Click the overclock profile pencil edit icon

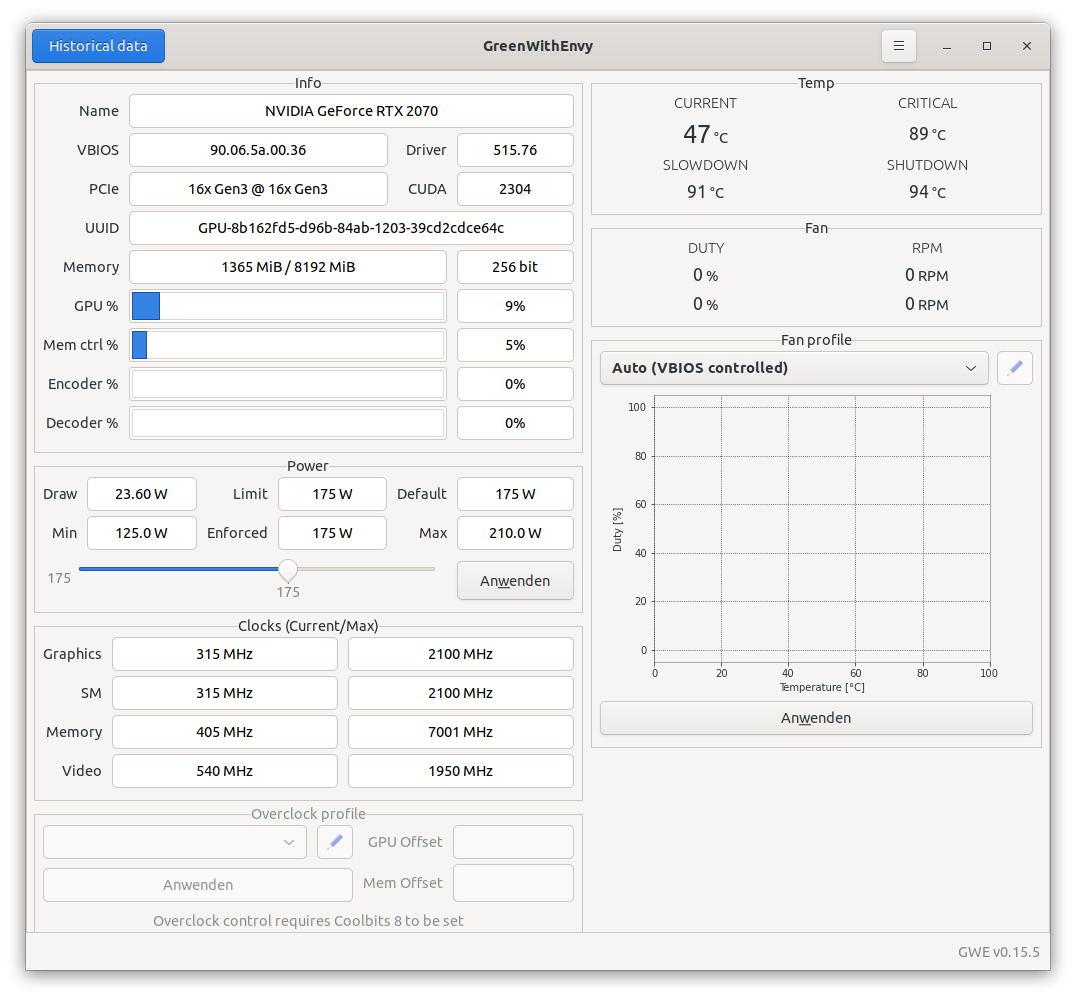[x=335, y=842]
